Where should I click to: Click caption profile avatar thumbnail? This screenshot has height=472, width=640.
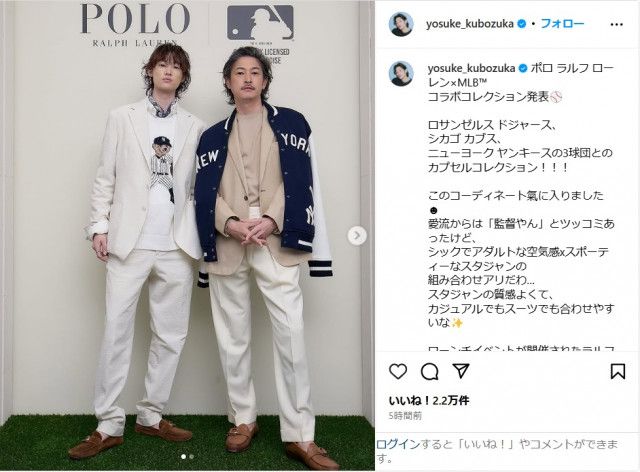click(x=402, y=73)
